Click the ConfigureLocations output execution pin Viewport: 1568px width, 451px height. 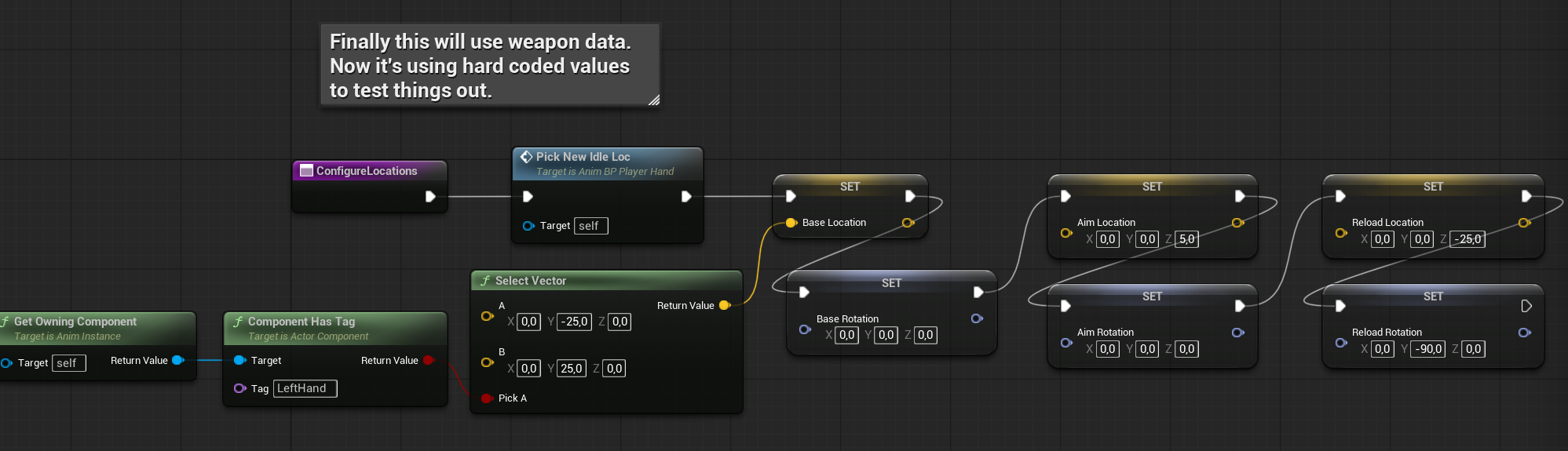tap(429, 196)
